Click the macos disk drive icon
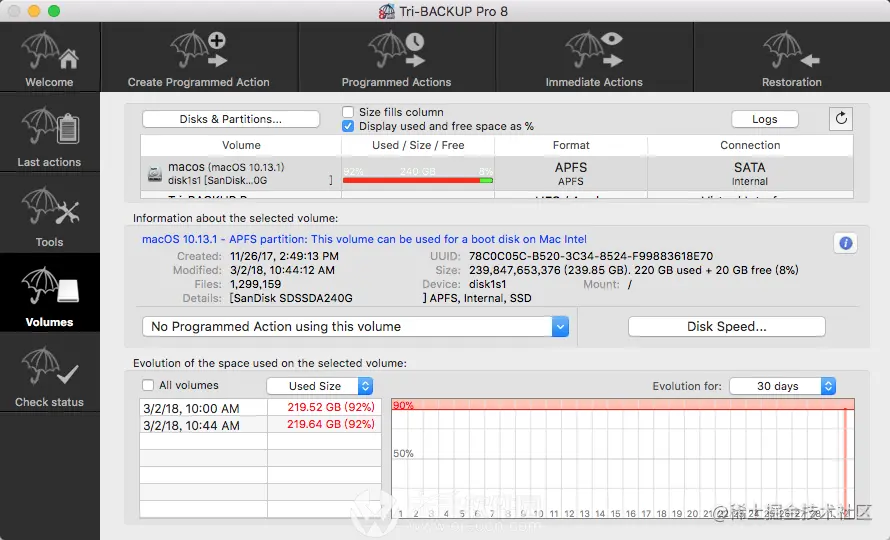The height and width of the screenshot is (540, 890). [155, 174]
